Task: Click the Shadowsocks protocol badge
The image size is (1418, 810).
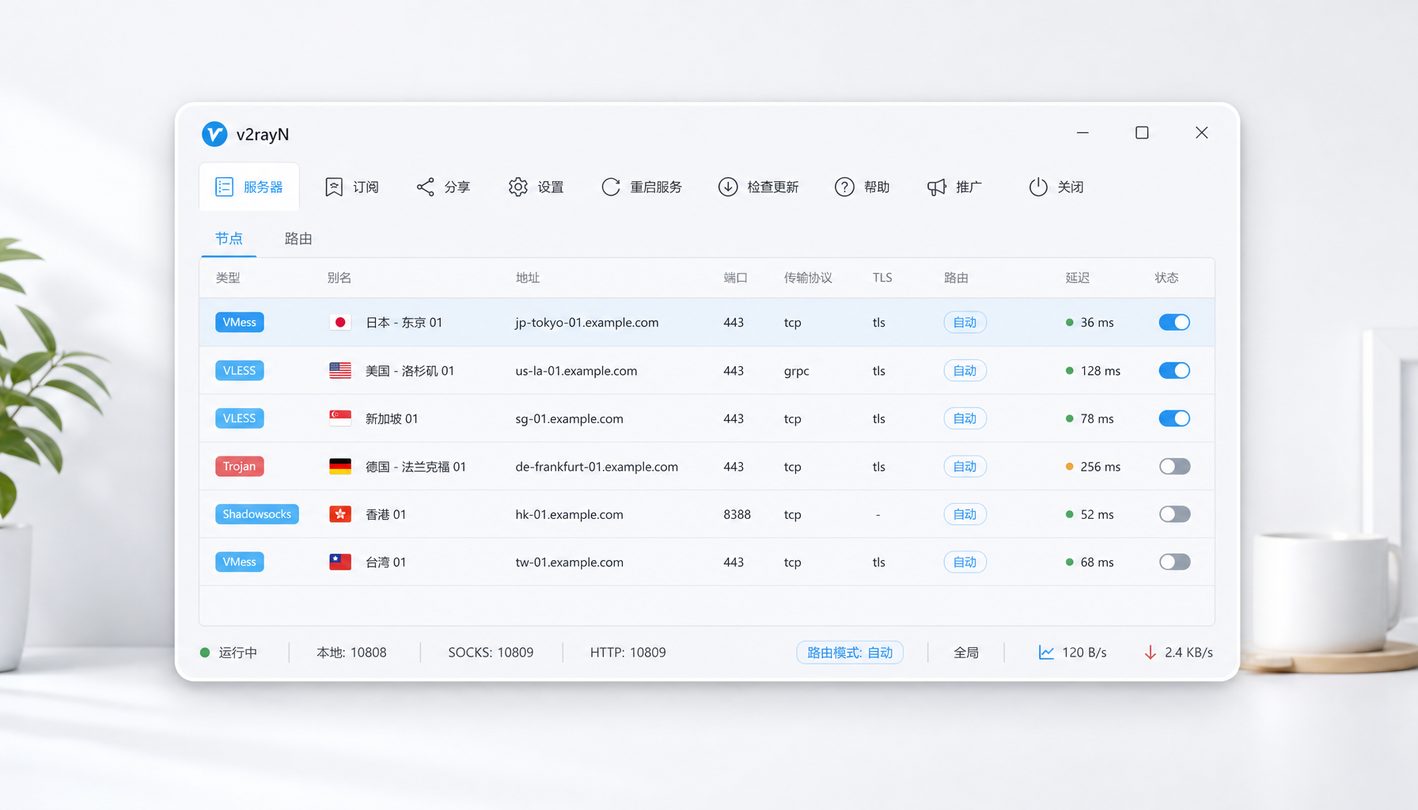Action: (257, 514)
